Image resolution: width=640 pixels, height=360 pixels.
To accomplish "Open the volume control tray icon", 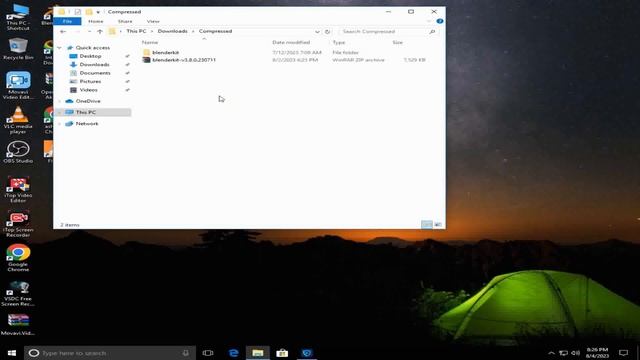I will click(x=576, y=353).
